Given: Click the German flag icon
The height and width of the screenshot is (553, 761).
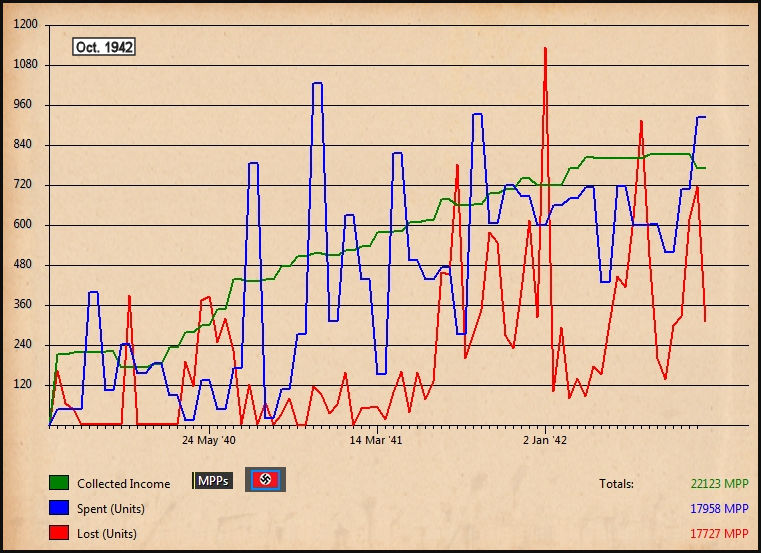Looking at the screenshot, I should click(265, 480).
